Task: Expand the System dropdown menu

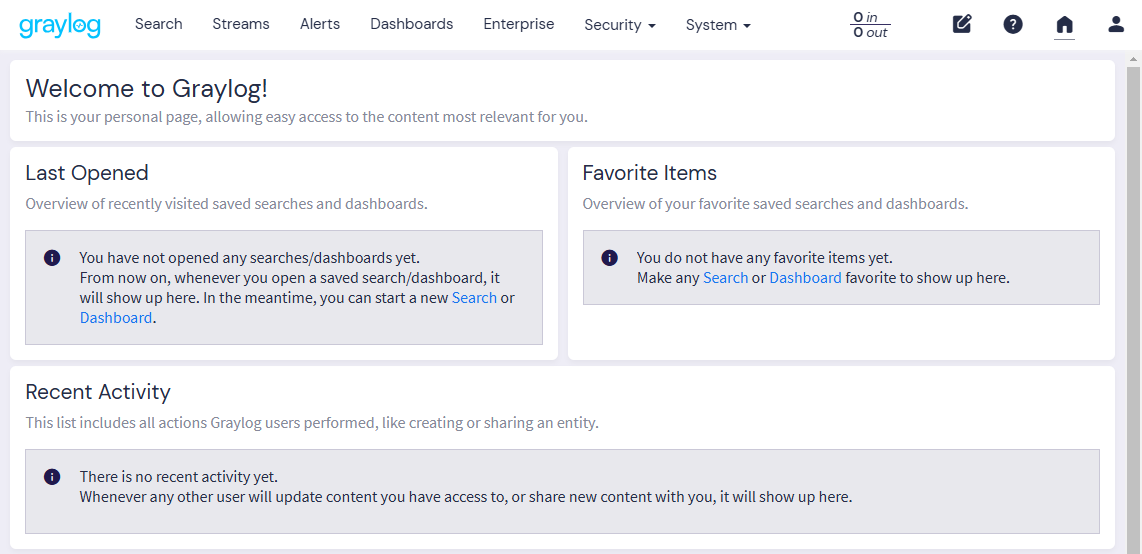Action: click(x=717, y=25)
